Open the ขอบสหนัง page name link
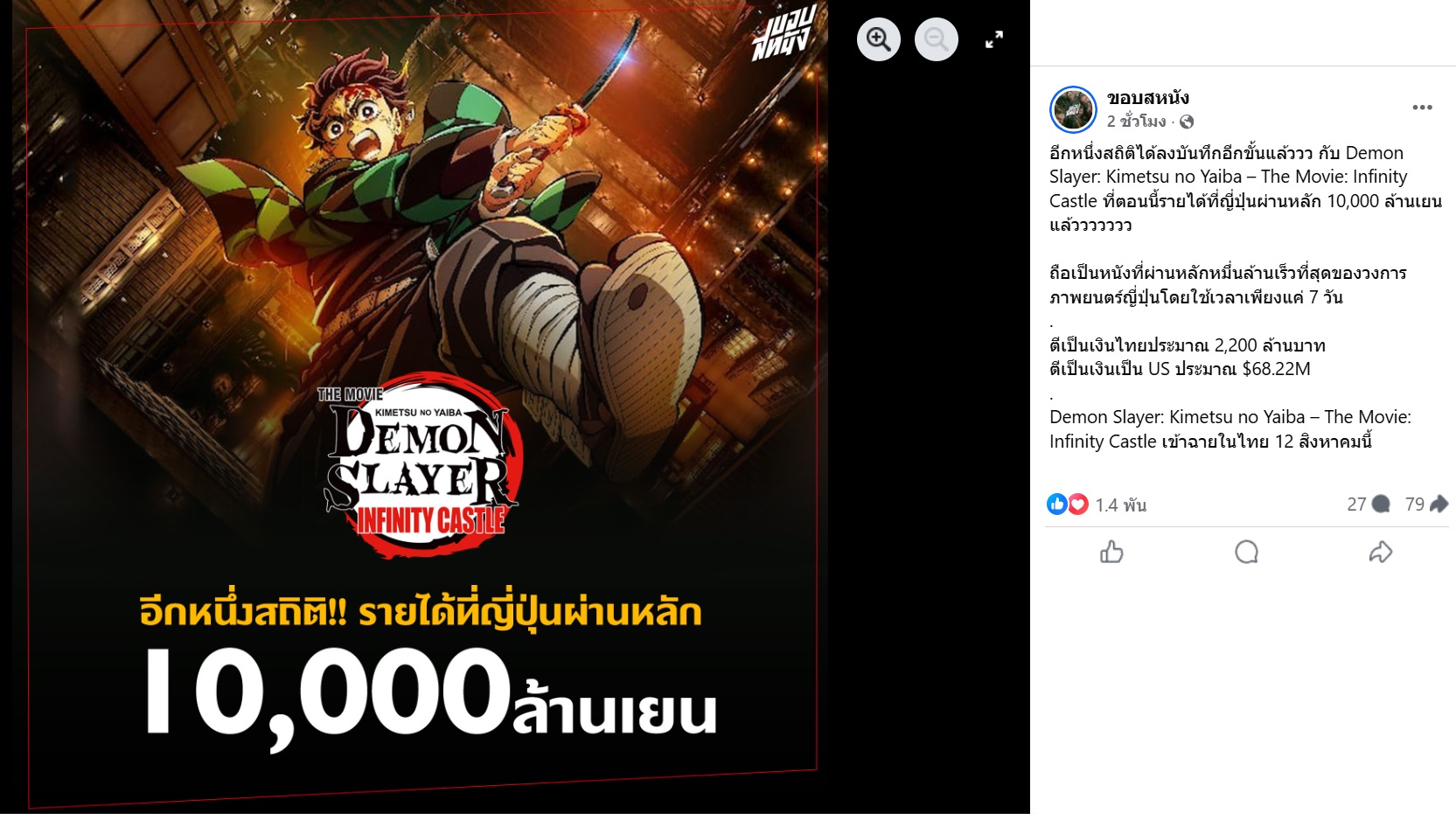 tap(1147, 98)
